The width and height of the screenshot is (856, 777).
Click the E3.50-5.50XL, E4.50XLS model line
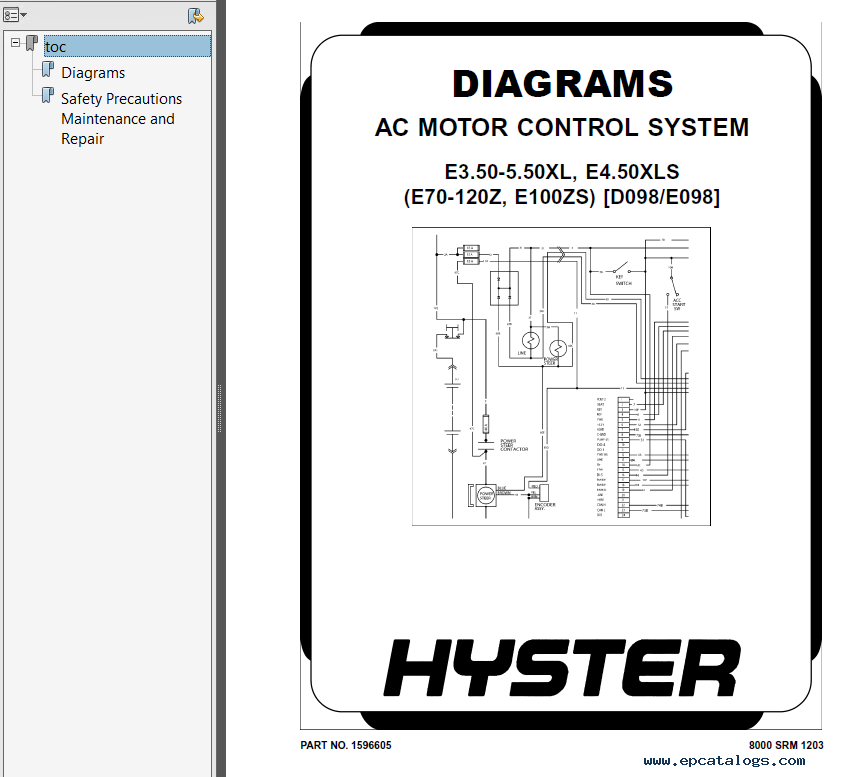pyautogui.click(x=562, y=172)
